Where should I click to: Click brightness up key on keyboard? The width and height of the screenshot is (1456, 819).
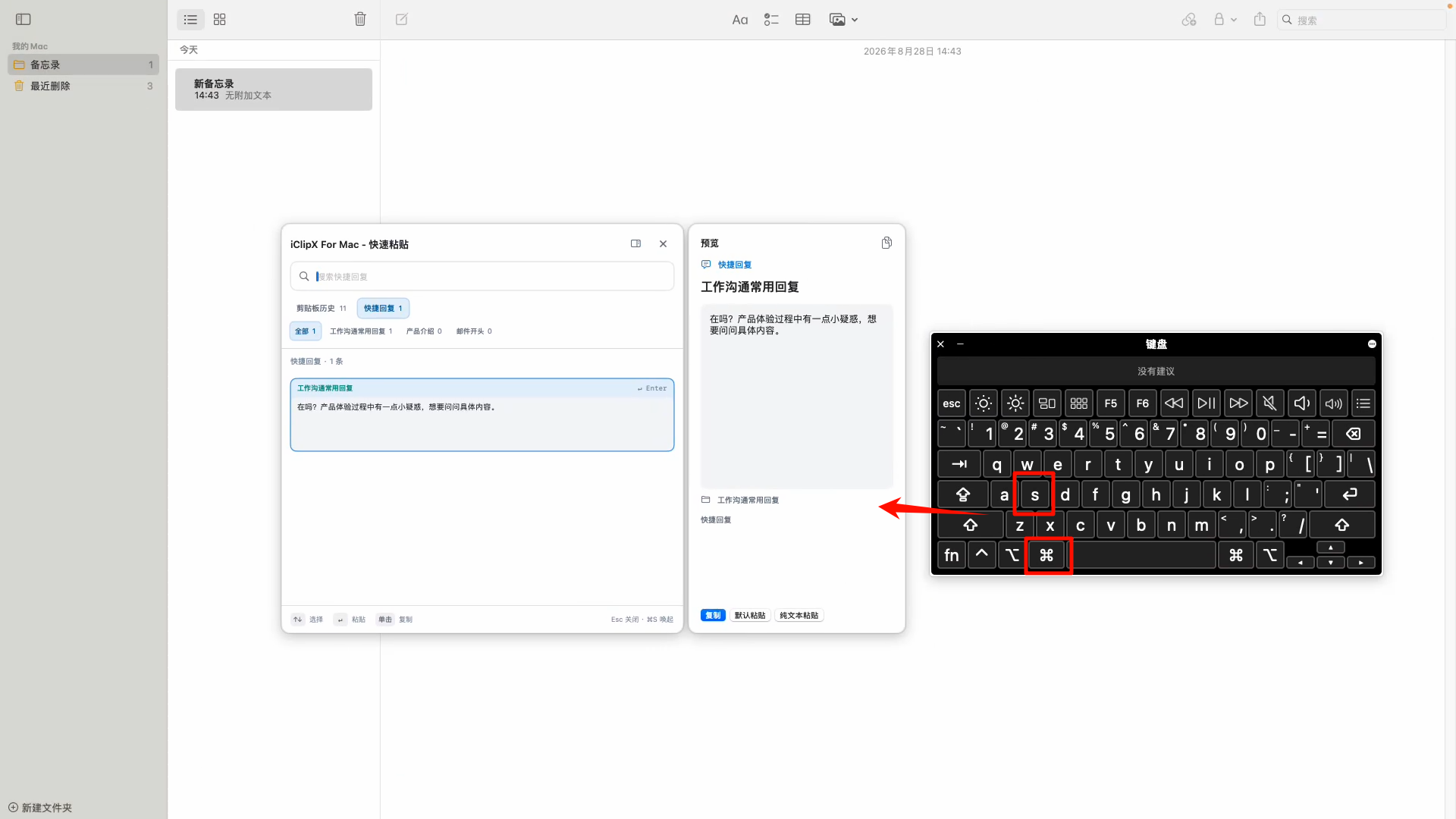[1015, 403]
